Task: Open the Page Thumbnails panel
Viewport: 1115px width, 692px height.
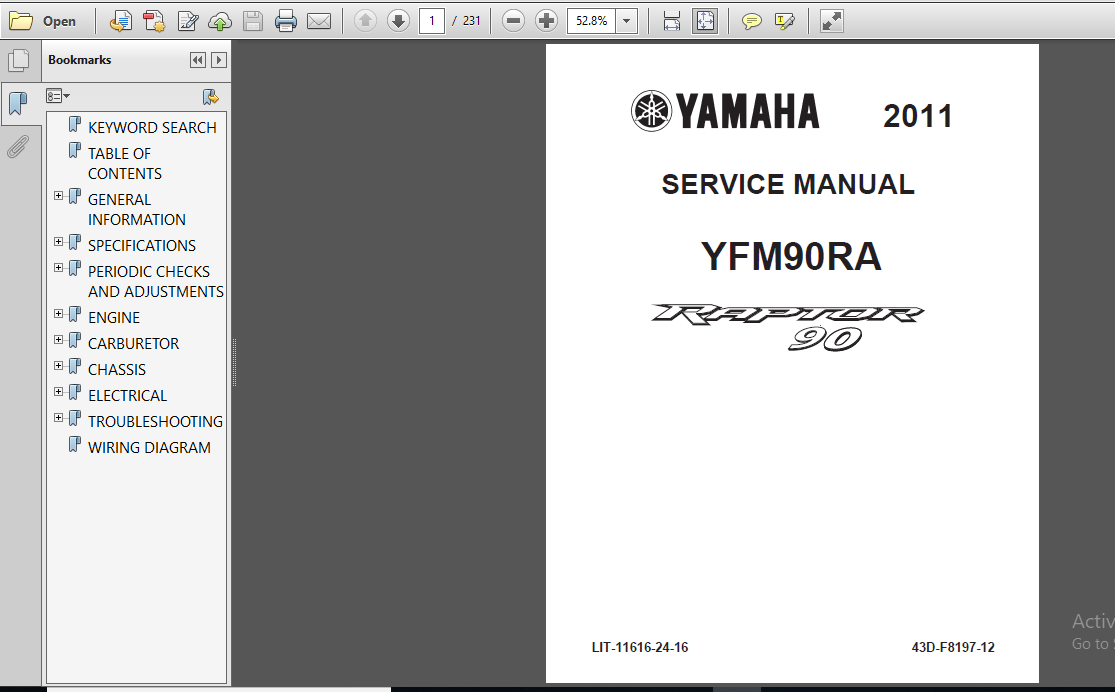Action: click(19, 61)
